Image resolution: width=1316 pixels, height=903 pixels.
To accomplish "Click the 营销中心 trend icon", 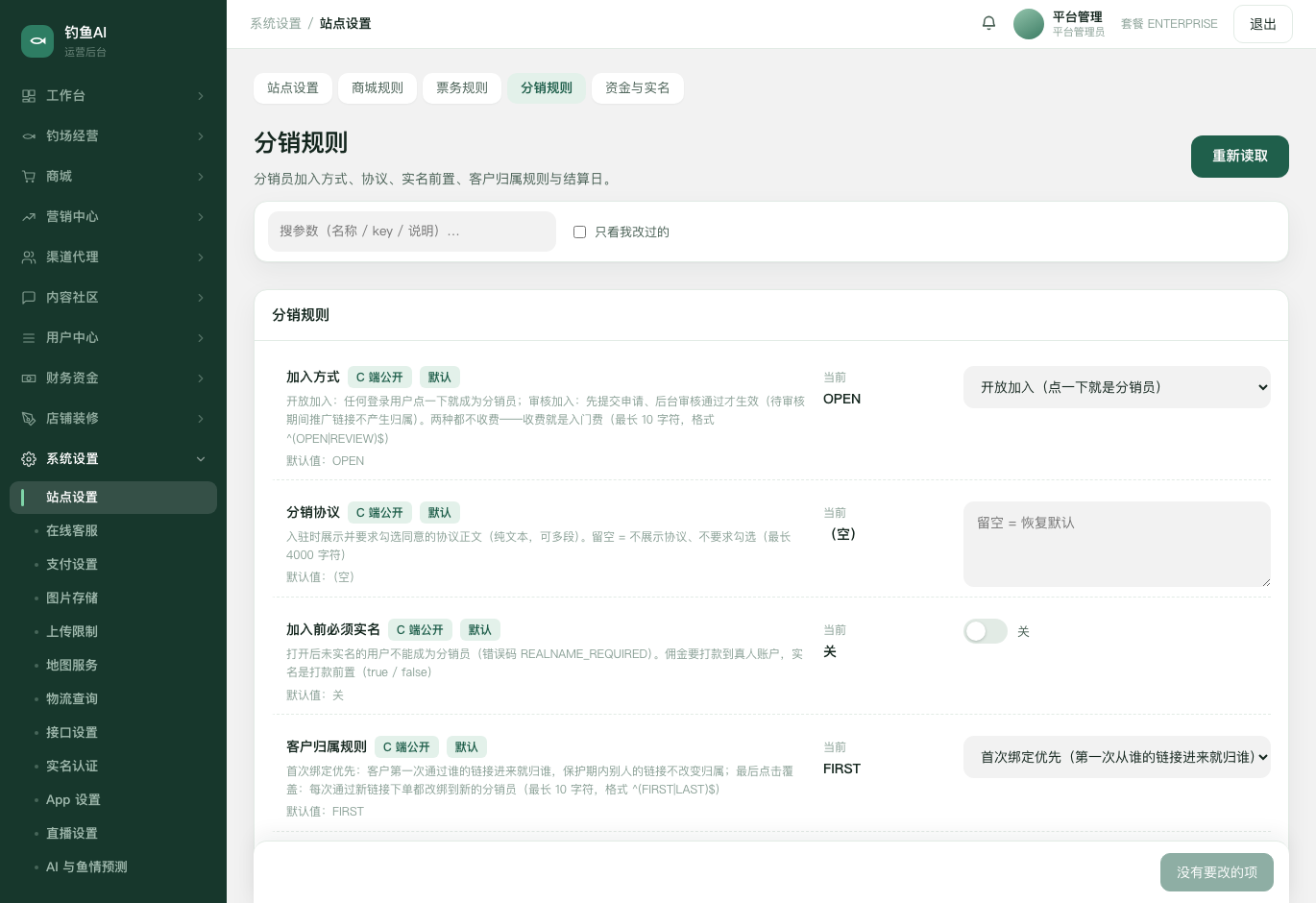I will (29, 217).
